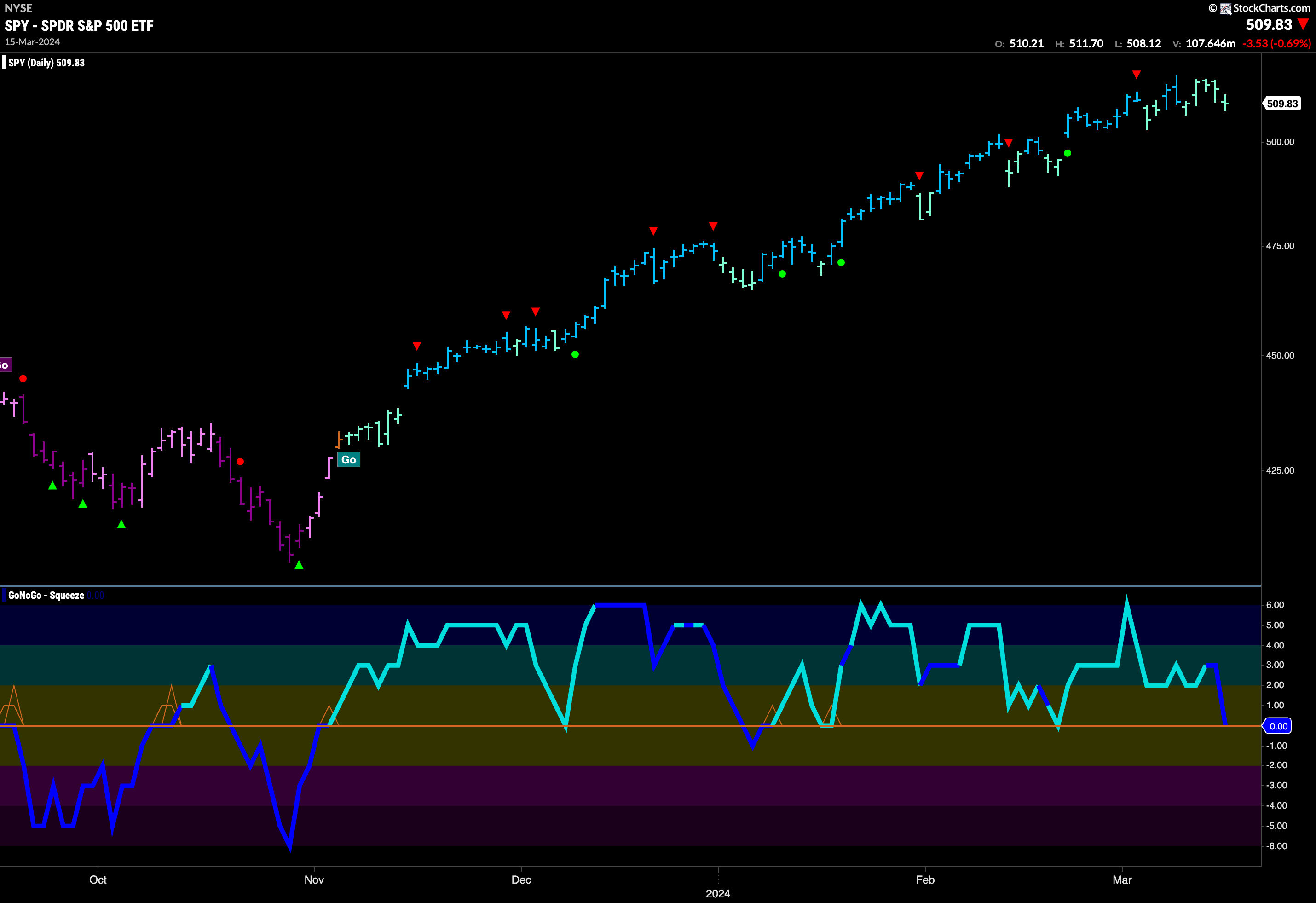Click the 15-Mar-2024 date label
The image size is (1316, 903).
(32, 42)
